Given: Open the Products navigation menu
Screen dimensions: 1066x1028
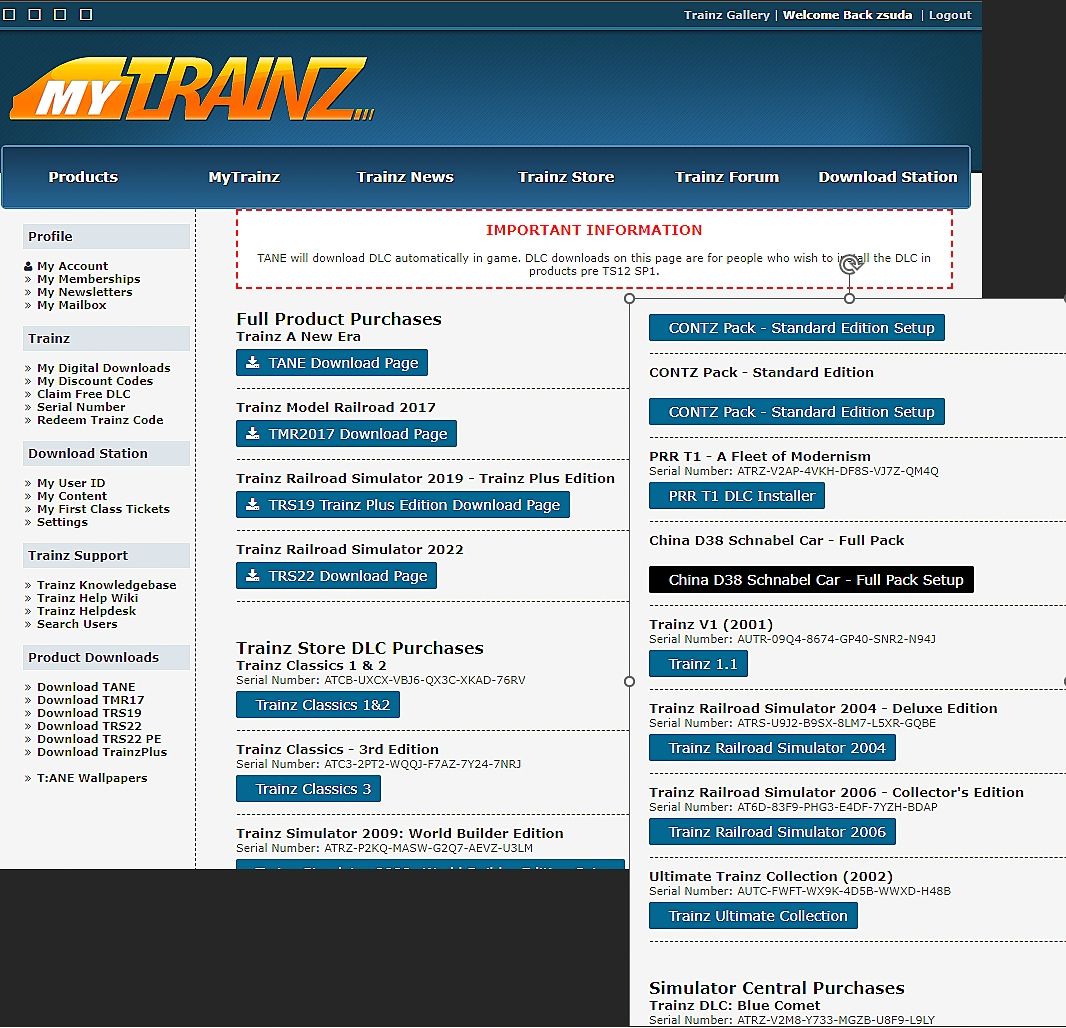Looking at the screenshot, I should click(83, 177).
